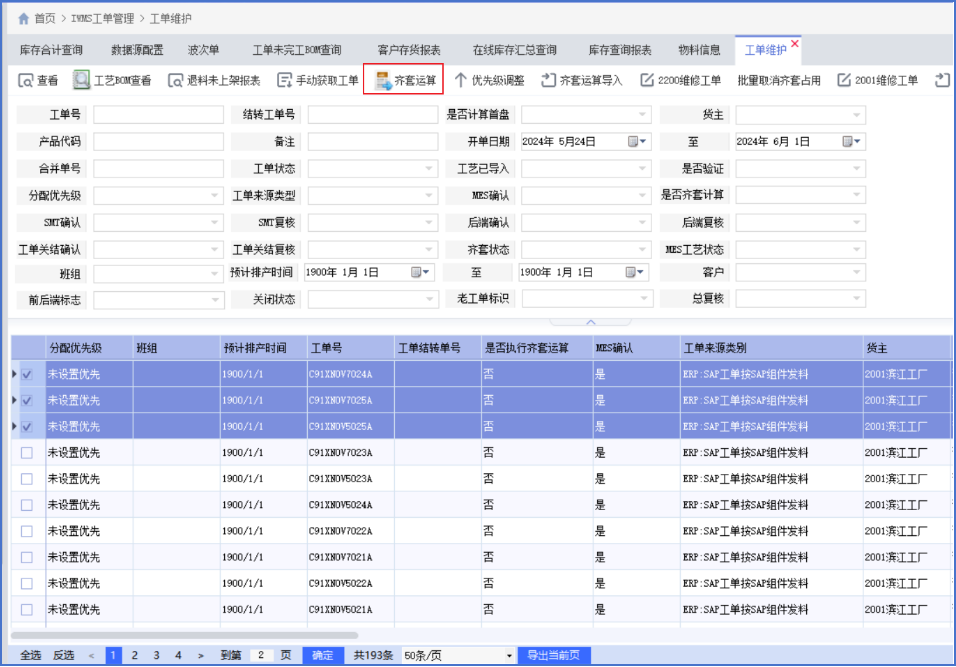Open the 开单日期 date picker dropdown
The image size is (956, 667).
(x=642, y=142)
